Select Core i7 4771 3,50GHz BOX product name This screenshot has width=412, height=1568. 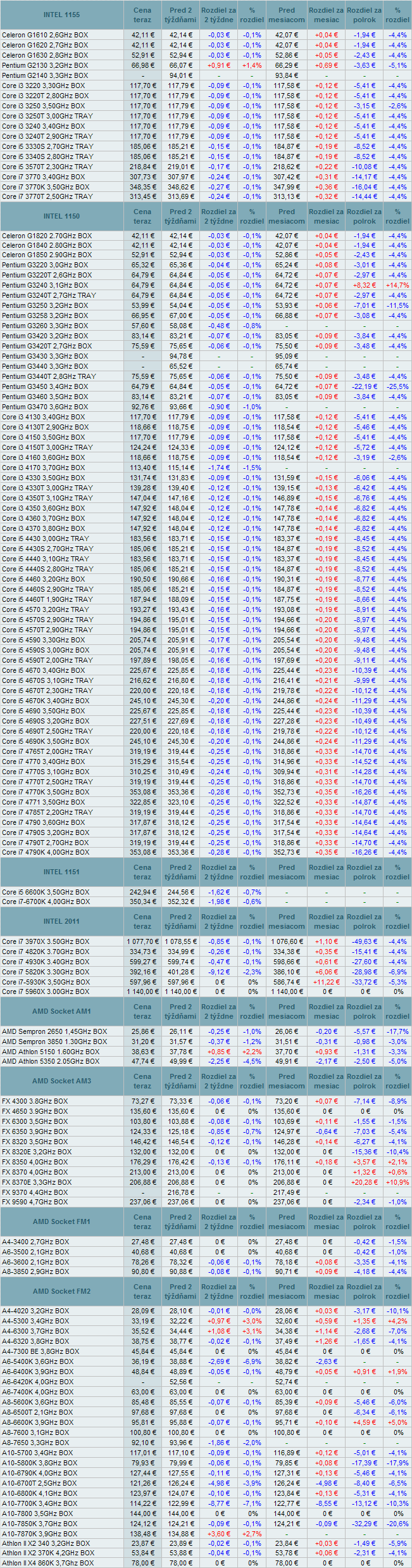pyautogui.click(x=43, y=802)
